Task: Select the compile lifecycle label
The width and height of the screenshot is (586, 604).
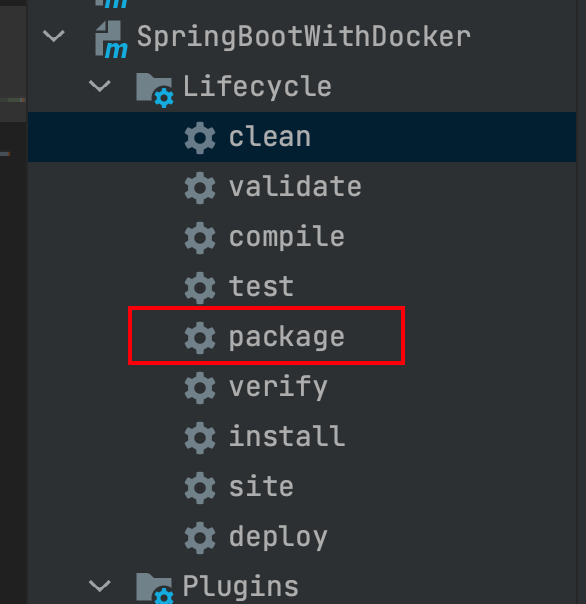Action: [287, 237]
